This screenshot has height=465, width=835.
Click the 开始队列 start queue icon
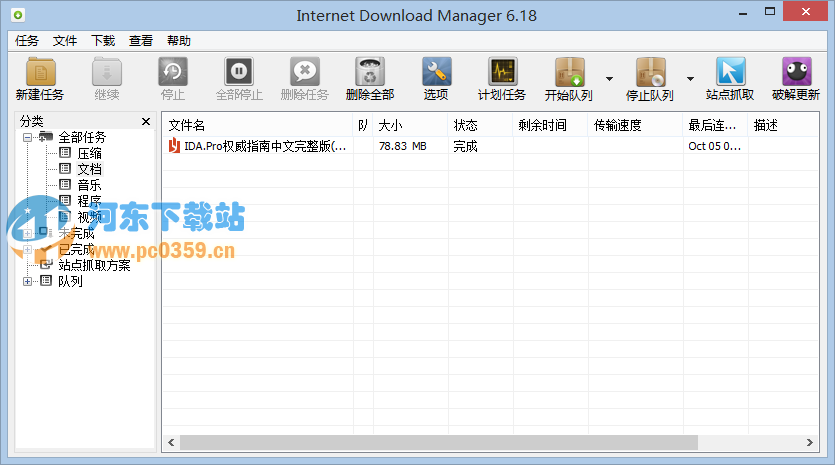569,72
